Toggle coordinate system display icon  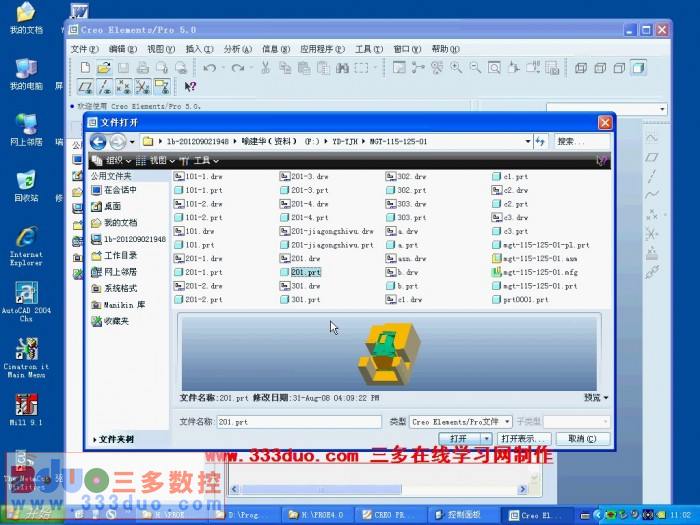click(142, 87)
